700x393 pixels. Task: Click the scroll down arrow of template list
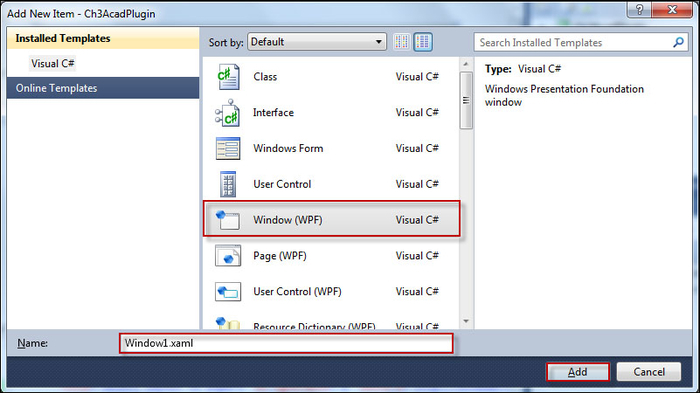click(466, 321)
